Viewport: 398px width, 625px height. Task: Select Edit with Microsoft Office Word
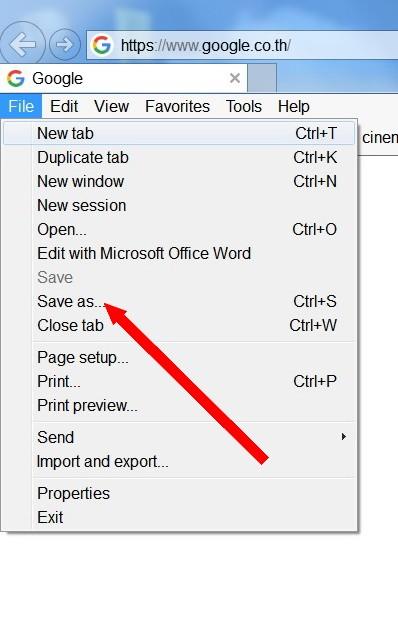click(x=179, y=254)
